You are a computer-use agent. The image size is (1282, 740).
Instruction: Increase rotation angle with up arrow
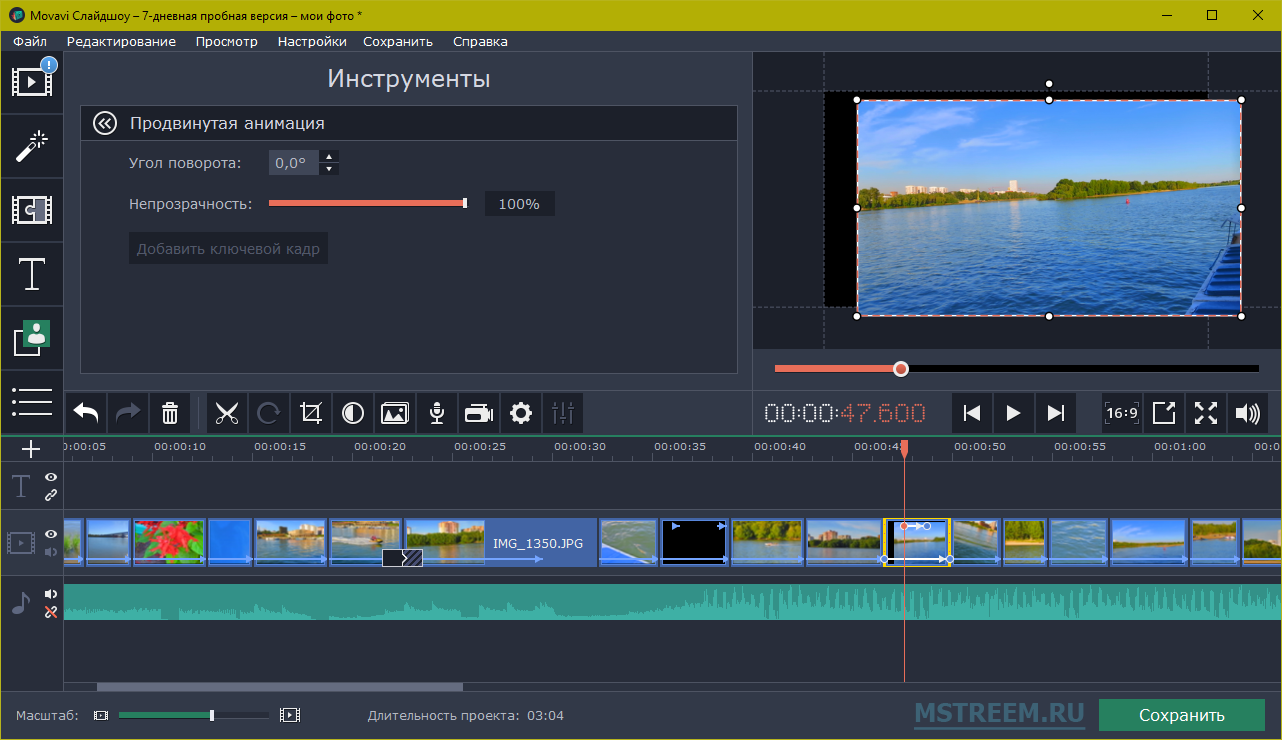coord(329,156)
